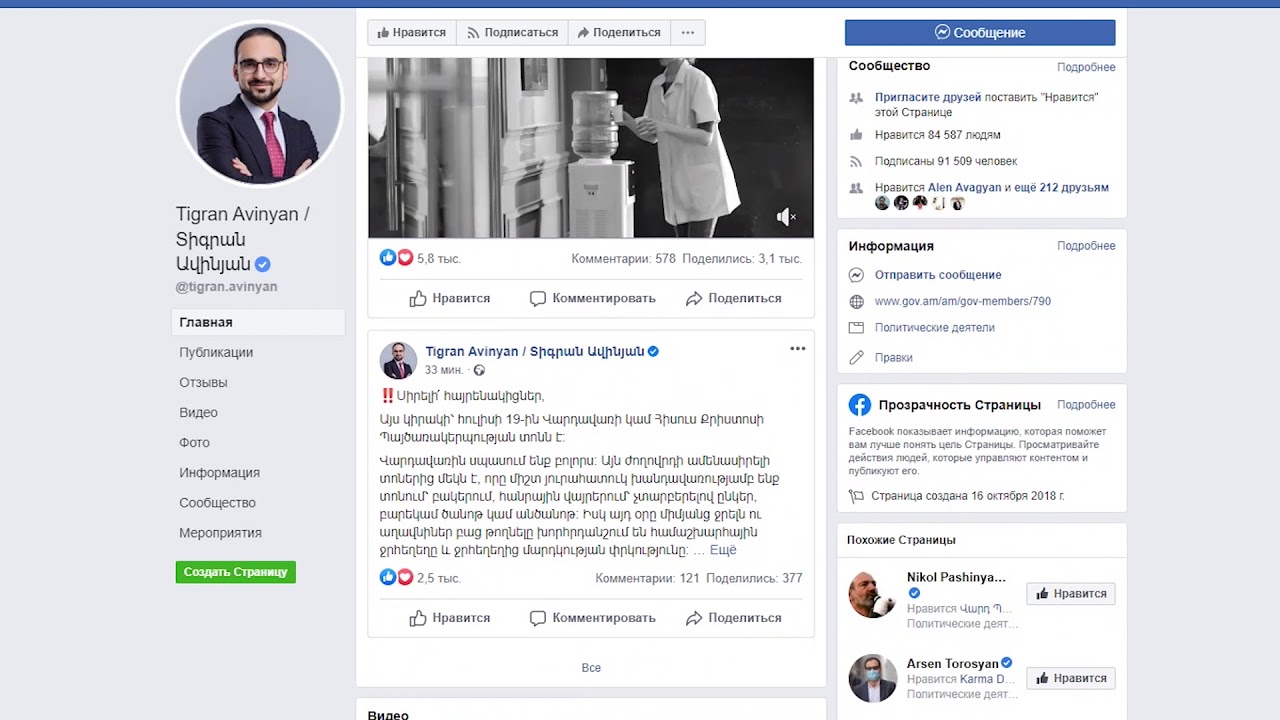Viewport: 1280px width, 720px height.
Task: Select Публикации in the sidebar menu
Action: tap(216, 352)
